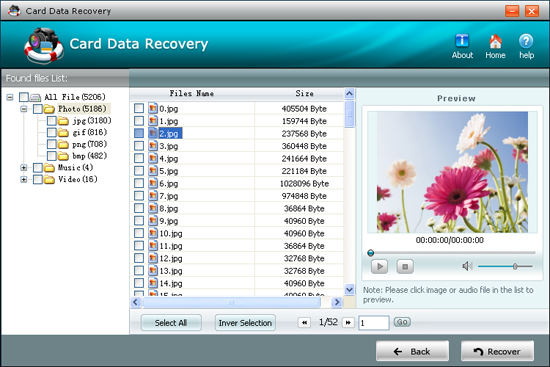Click the 9.jpg file icon
The image size is (550, 367).
(x=153, y=221)
